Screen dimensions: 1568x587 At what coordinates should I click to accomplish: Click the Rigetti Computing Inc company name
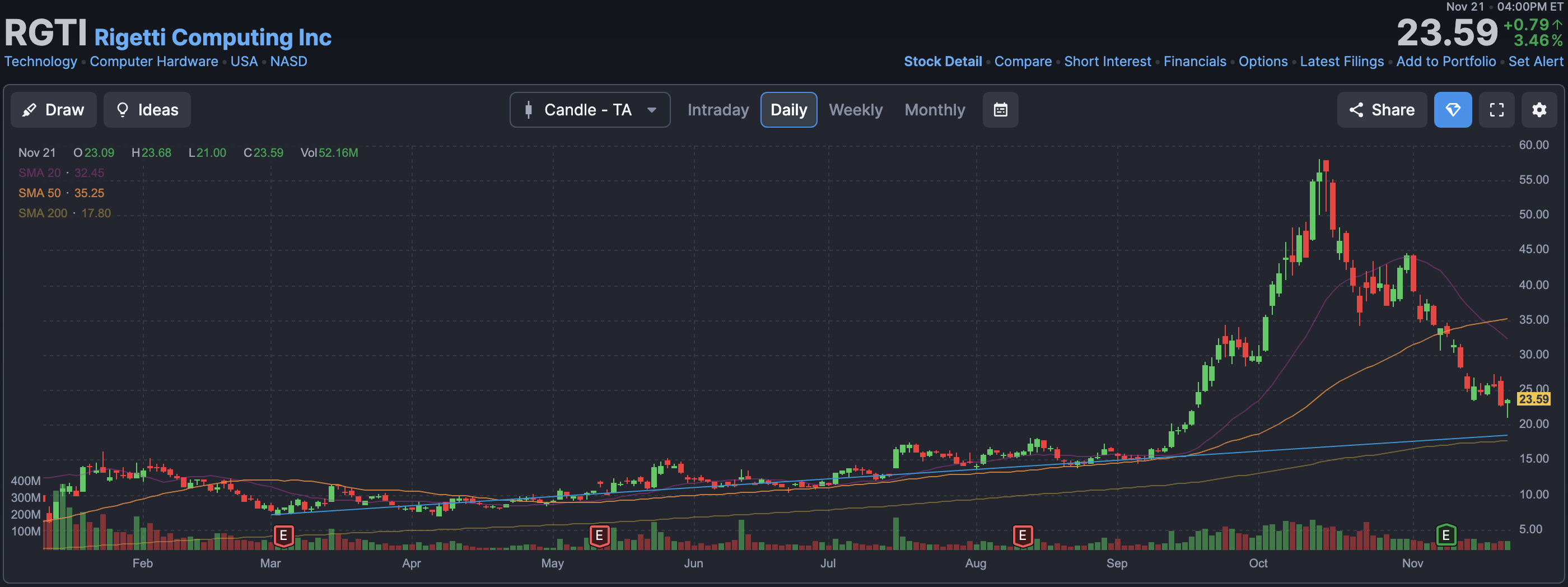[x=212, y=37]
